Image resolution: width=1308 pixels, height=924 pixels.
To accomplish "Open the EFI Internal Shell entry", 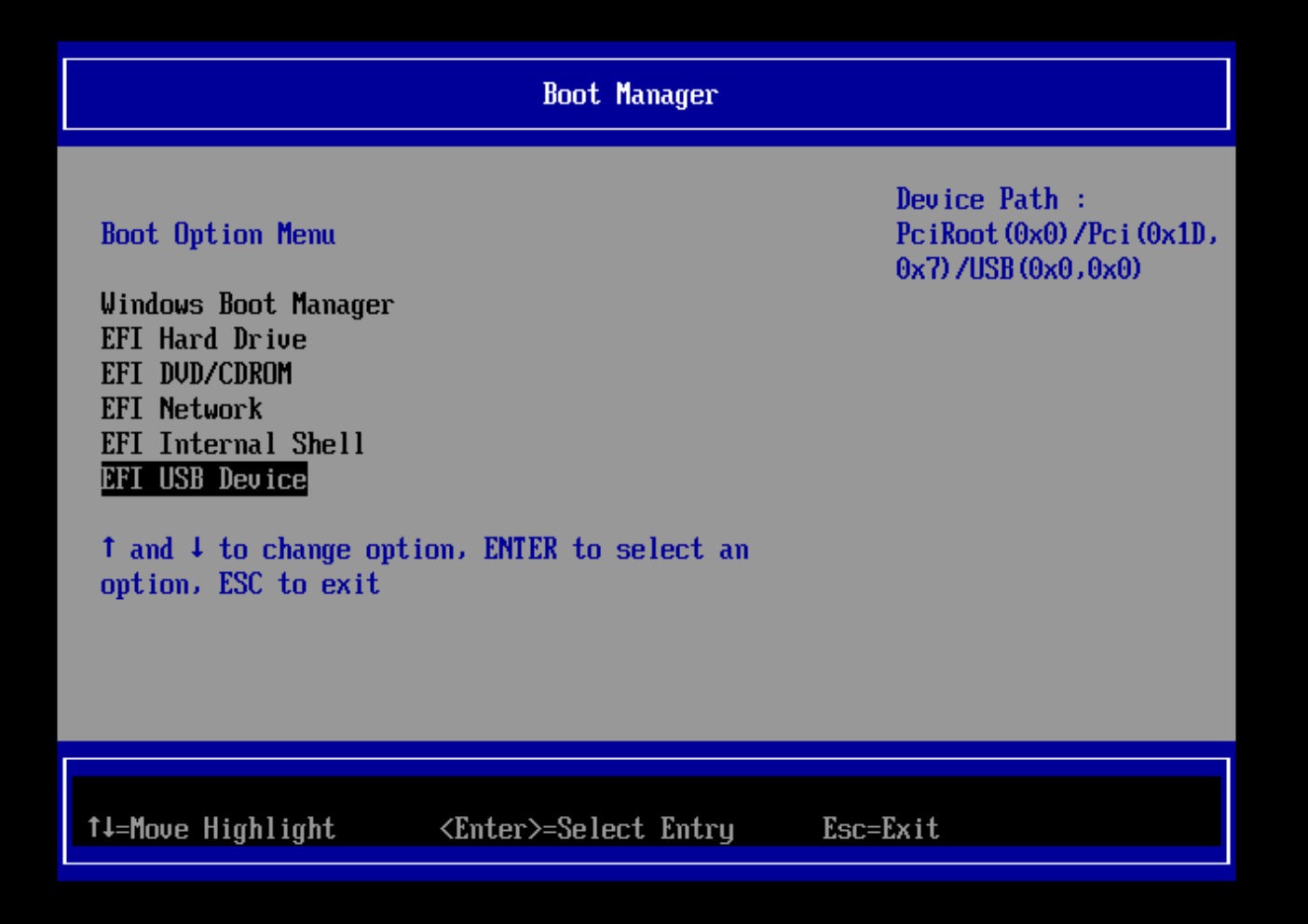I will 232,444.
